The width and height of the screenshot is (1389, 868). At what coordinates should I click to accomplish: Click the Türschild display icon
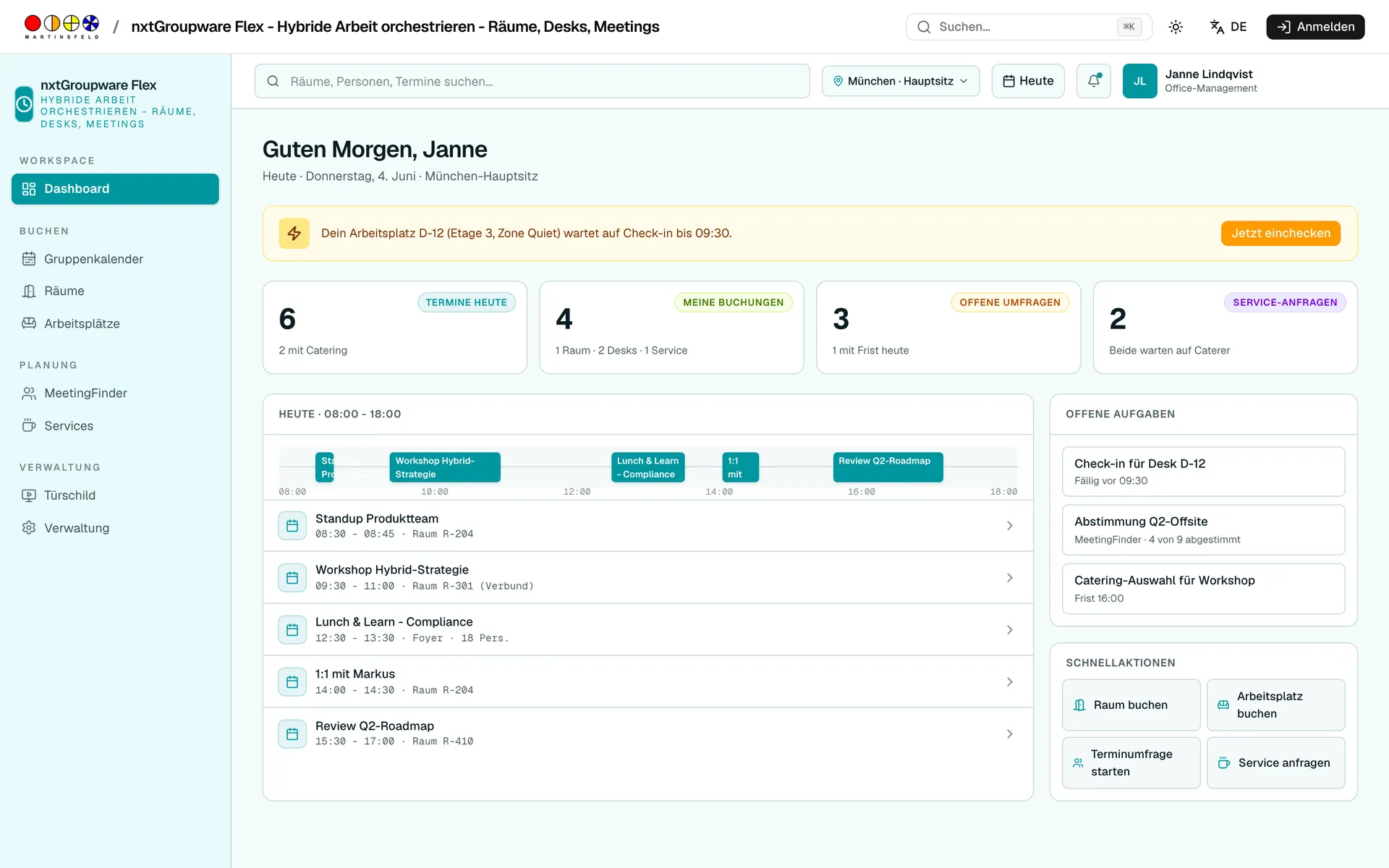coord(29,495)
